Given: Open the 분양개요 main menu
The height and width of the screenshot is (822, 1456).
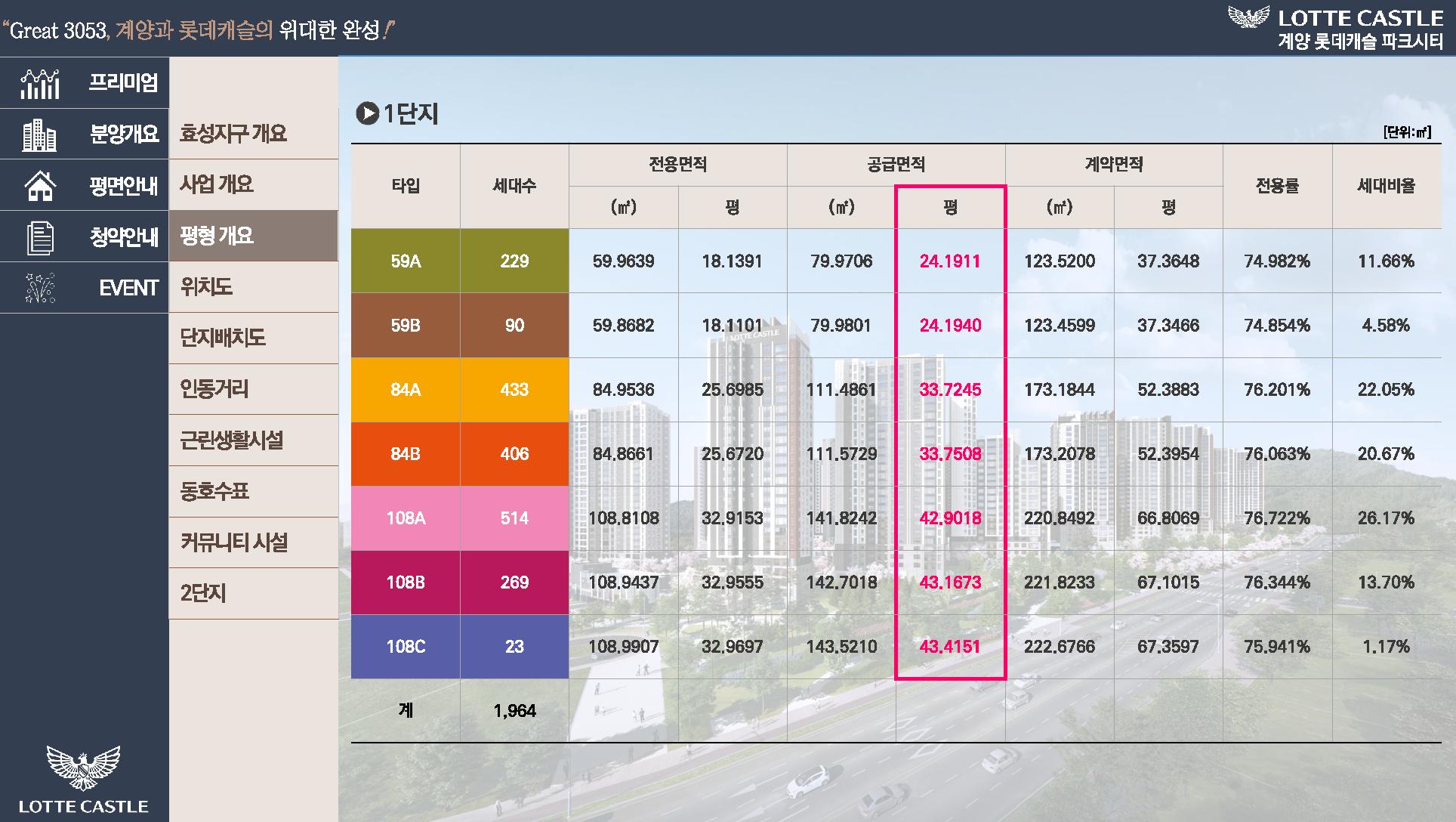Looking at the screenshot, I should (85, 134).
